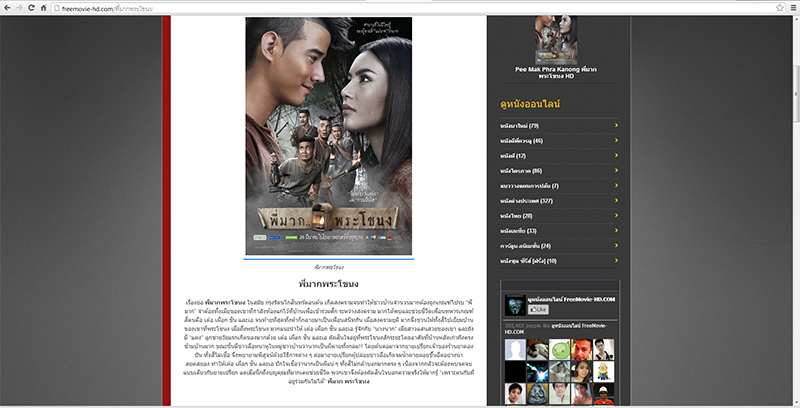
Task: Click the chevron on the category row with (17)
Action: click(616, 155)
